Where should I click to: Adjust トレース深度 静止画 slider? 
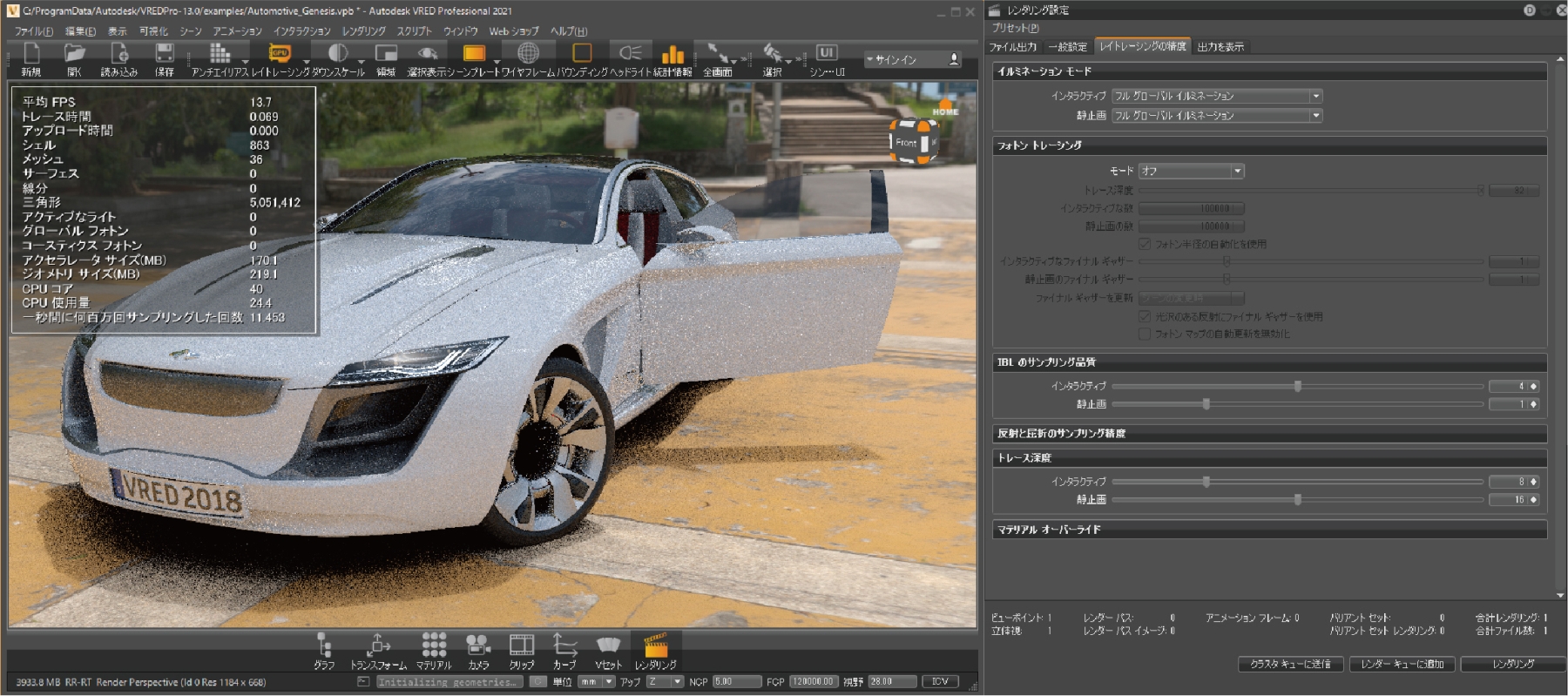[1297, 500]
